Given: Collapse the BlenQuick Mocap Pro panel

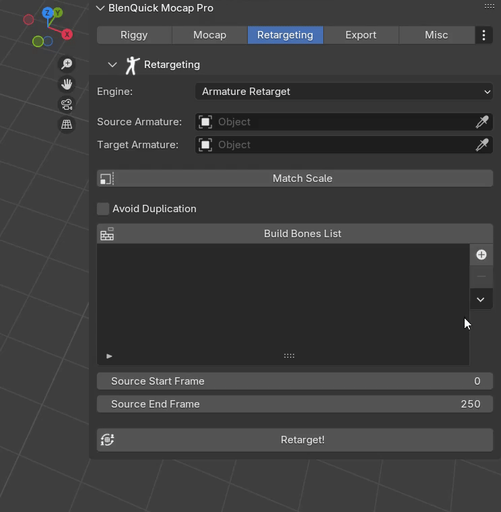Looking at the screenshot, I should (x=100, y=8).
